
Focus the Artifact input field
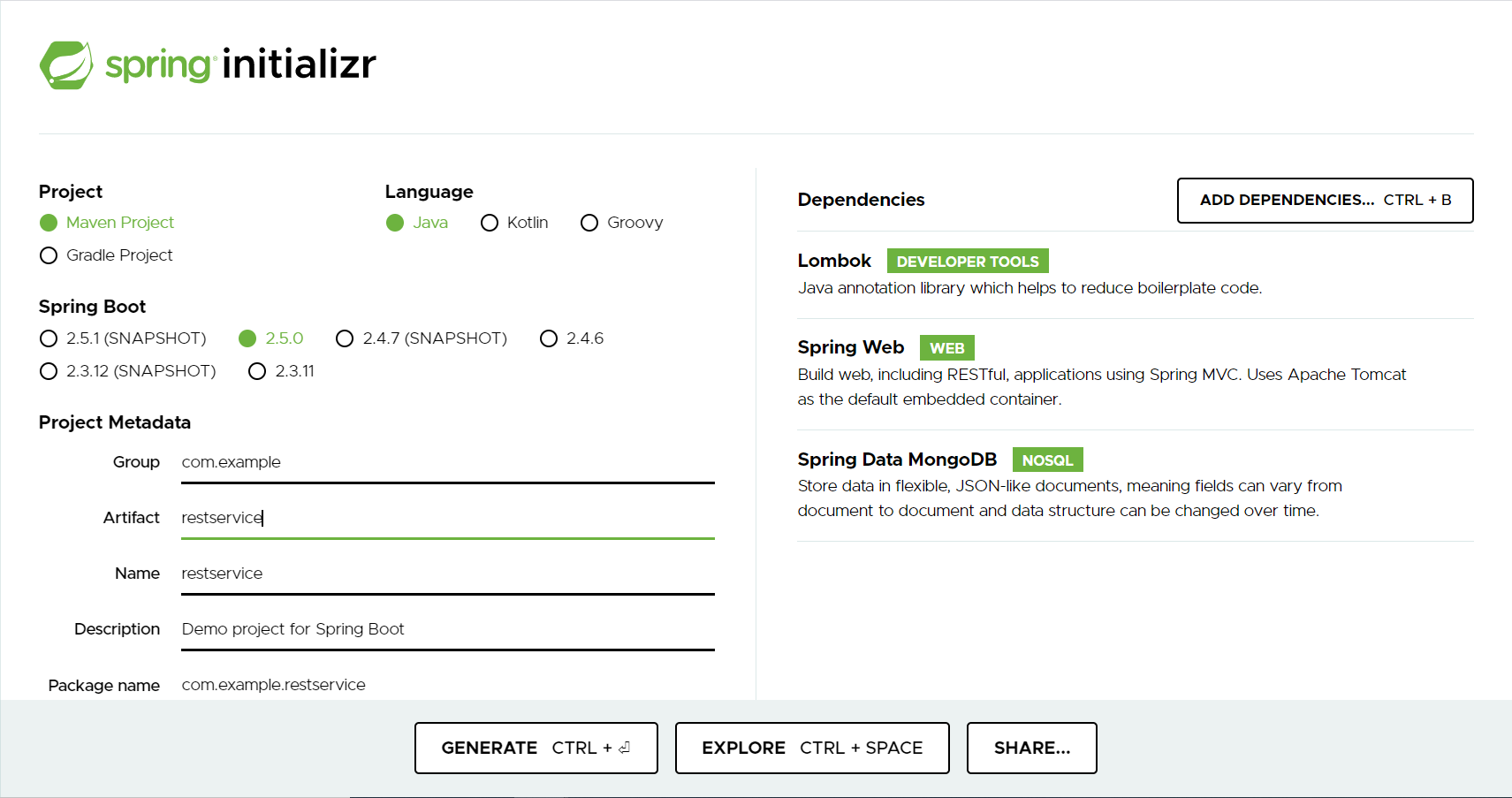point(448,519)
